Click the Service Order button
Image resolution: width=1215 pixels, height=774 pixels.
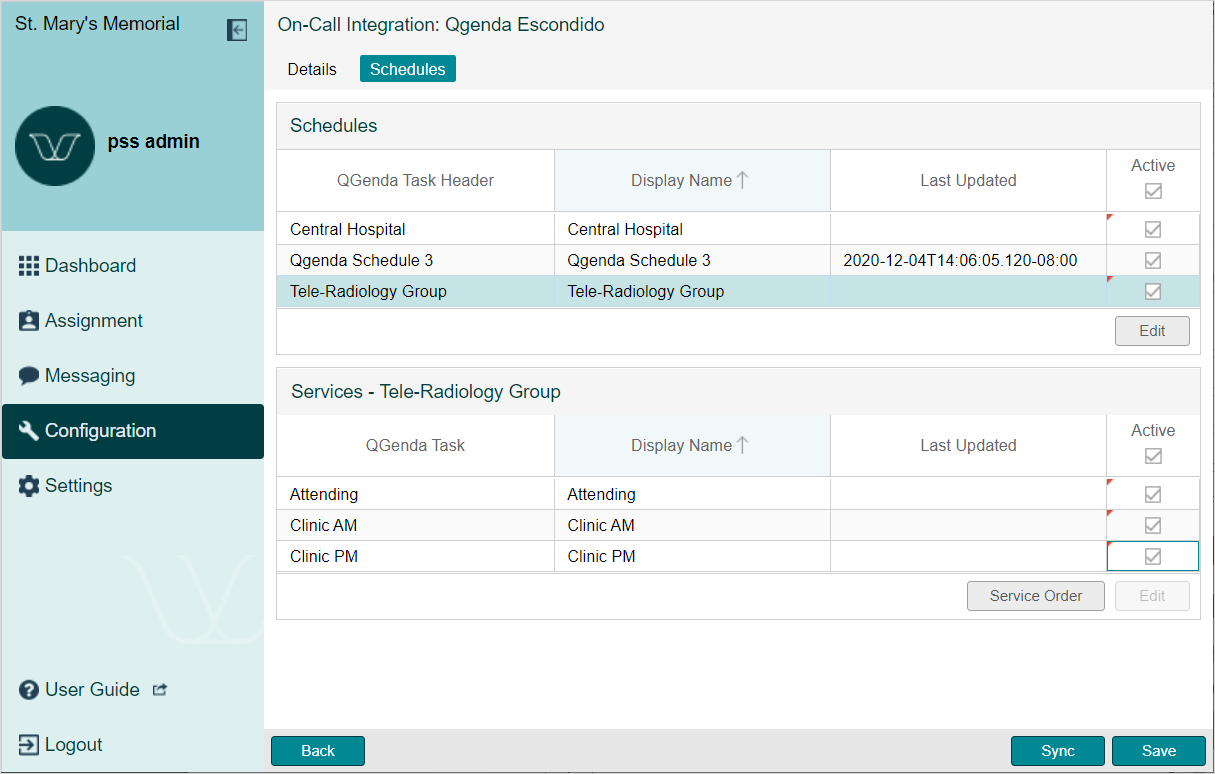click(x=1035, y=596)
